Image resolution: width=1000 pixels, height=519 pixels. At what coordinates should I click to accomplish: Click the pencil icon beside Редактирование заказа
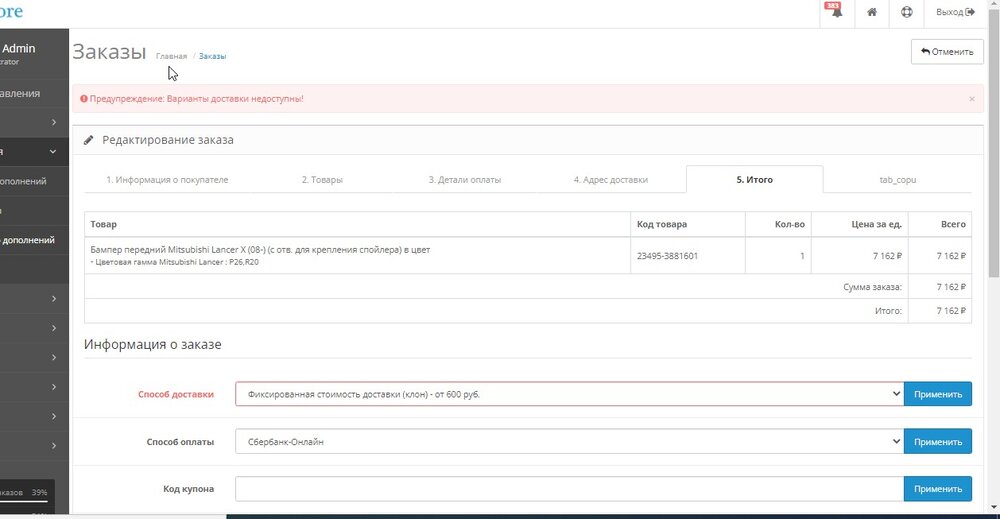89,140
